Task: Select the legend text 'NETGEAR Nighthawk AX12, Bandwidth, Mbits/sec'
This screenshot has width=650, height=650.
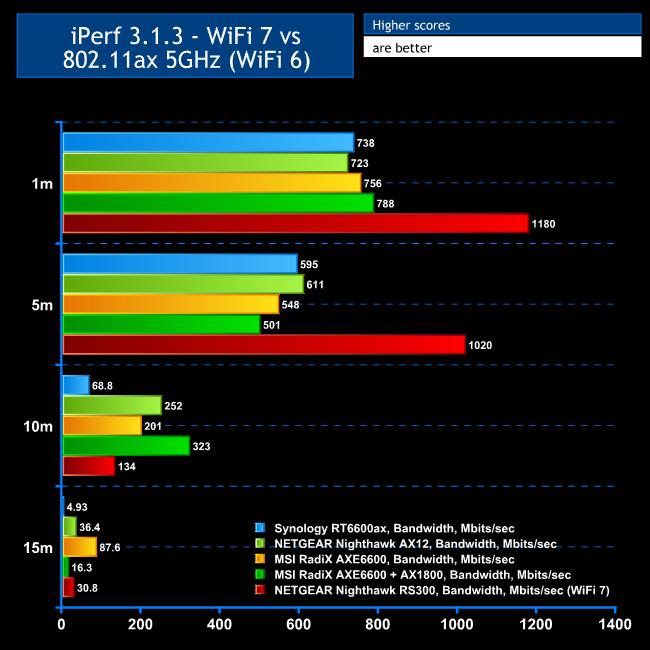Action: point(415,543)
